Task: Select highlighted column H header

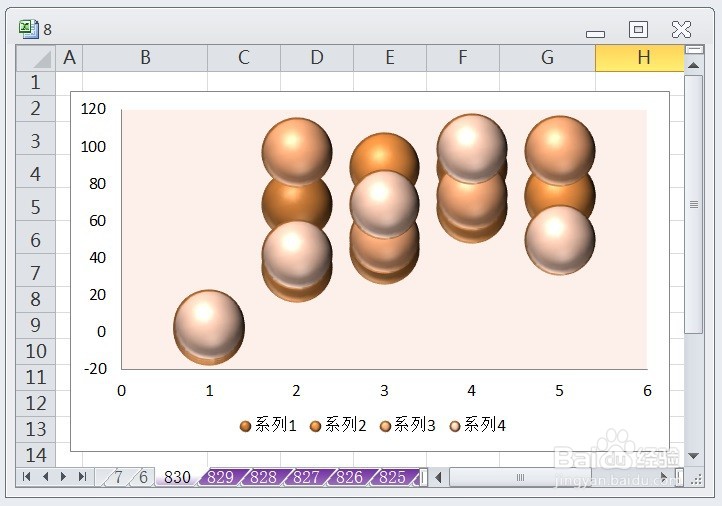Action: click(640, 58)
